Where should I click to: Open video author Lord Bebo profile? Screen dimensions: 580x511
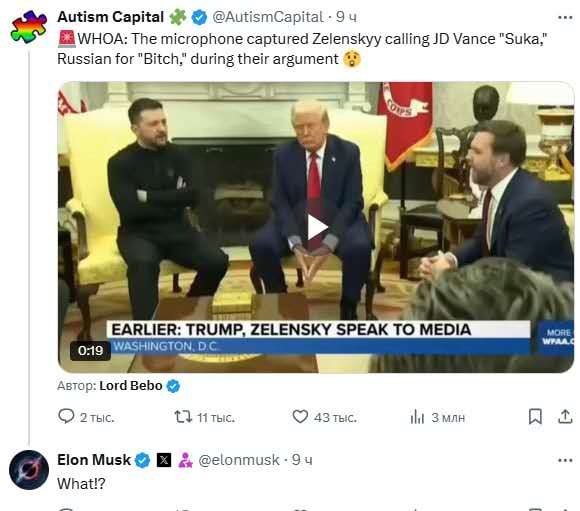(131, 386)
